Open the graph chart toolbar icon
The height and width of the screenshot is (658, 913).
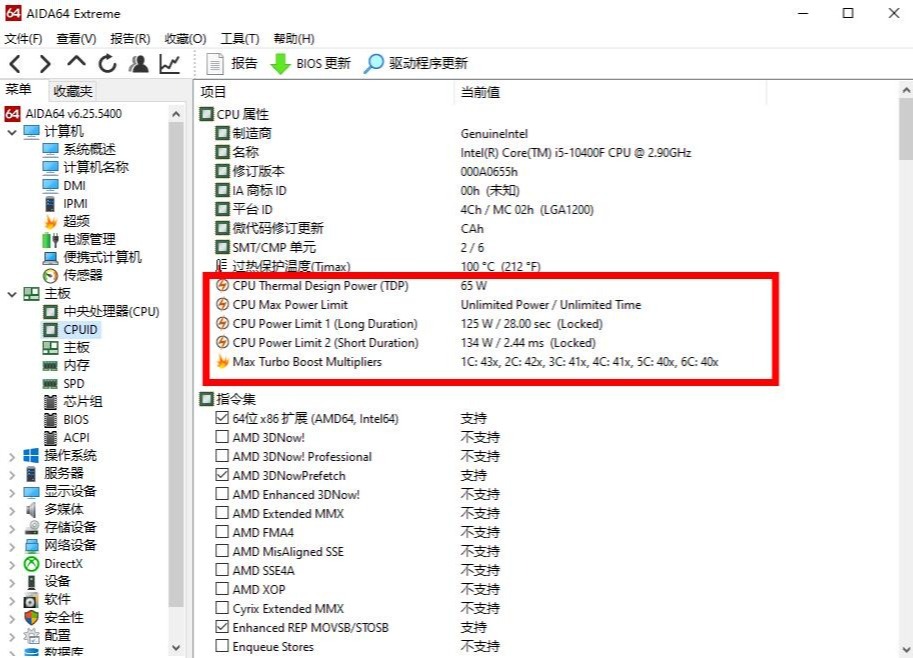click(169, 63)
